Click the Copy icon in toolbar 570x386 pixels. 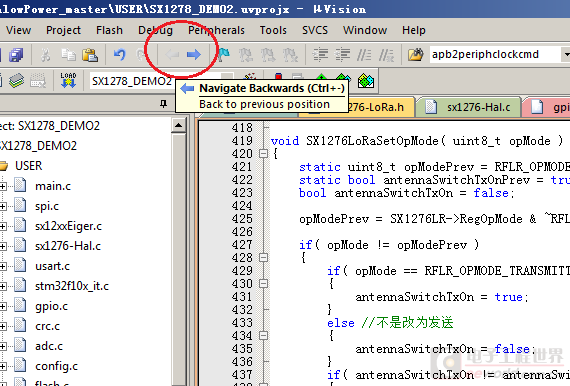pyautogui.click(x=68, y=55)
